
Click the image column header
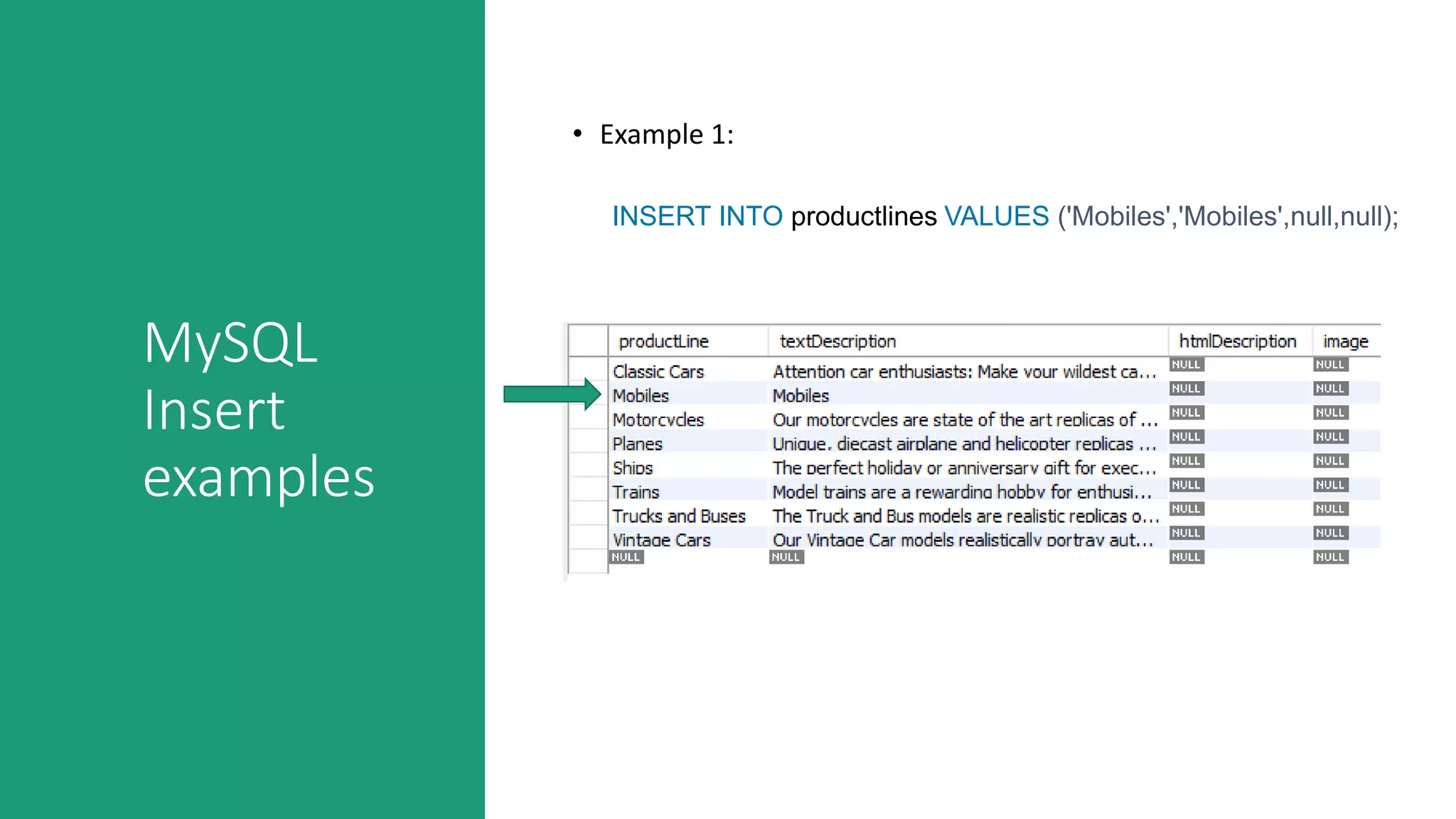(1345, 341)
